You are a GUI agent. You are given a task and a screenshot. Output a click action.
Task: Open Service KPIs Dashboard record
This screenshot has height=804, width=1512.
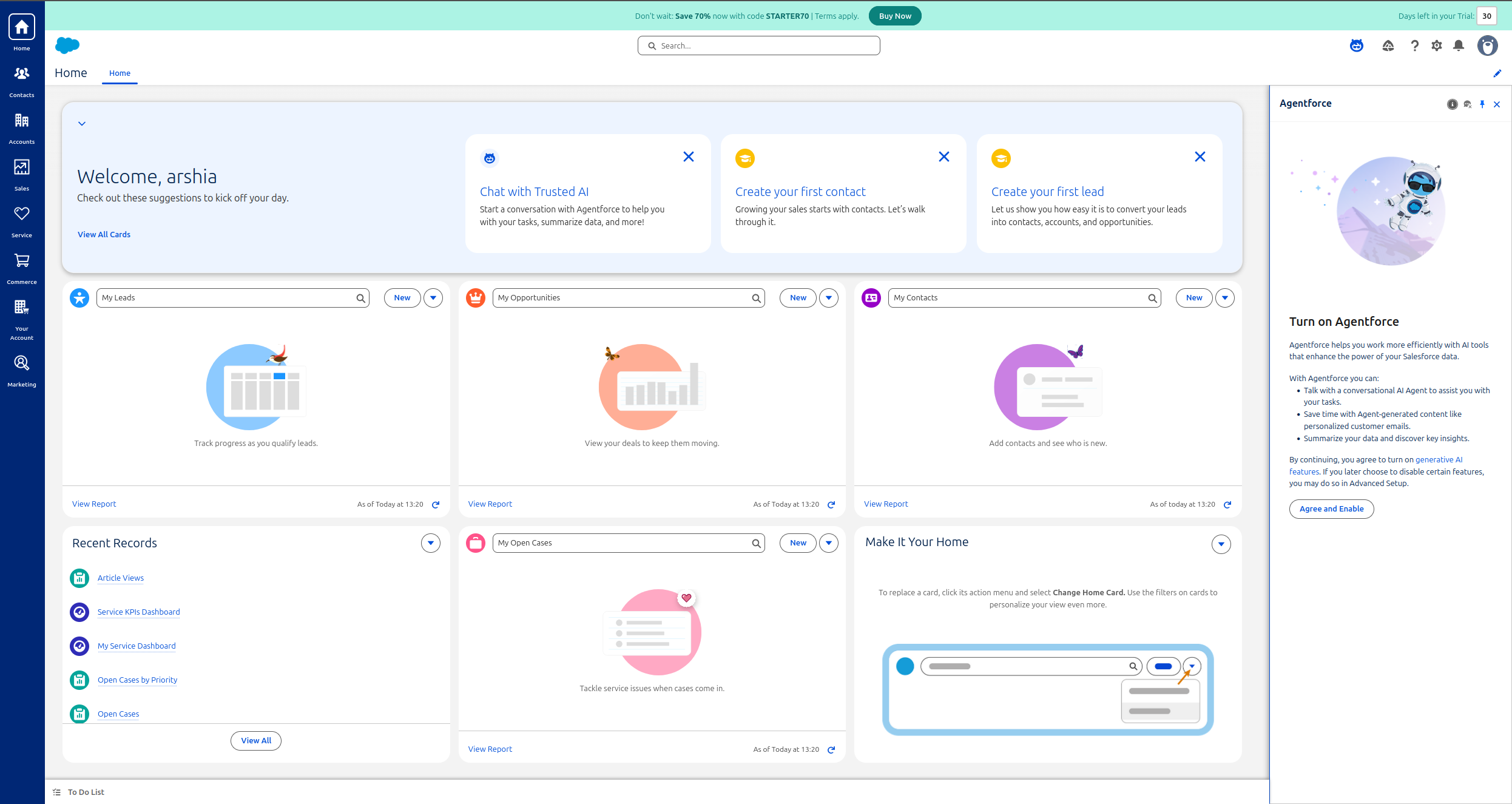point(138,612)
